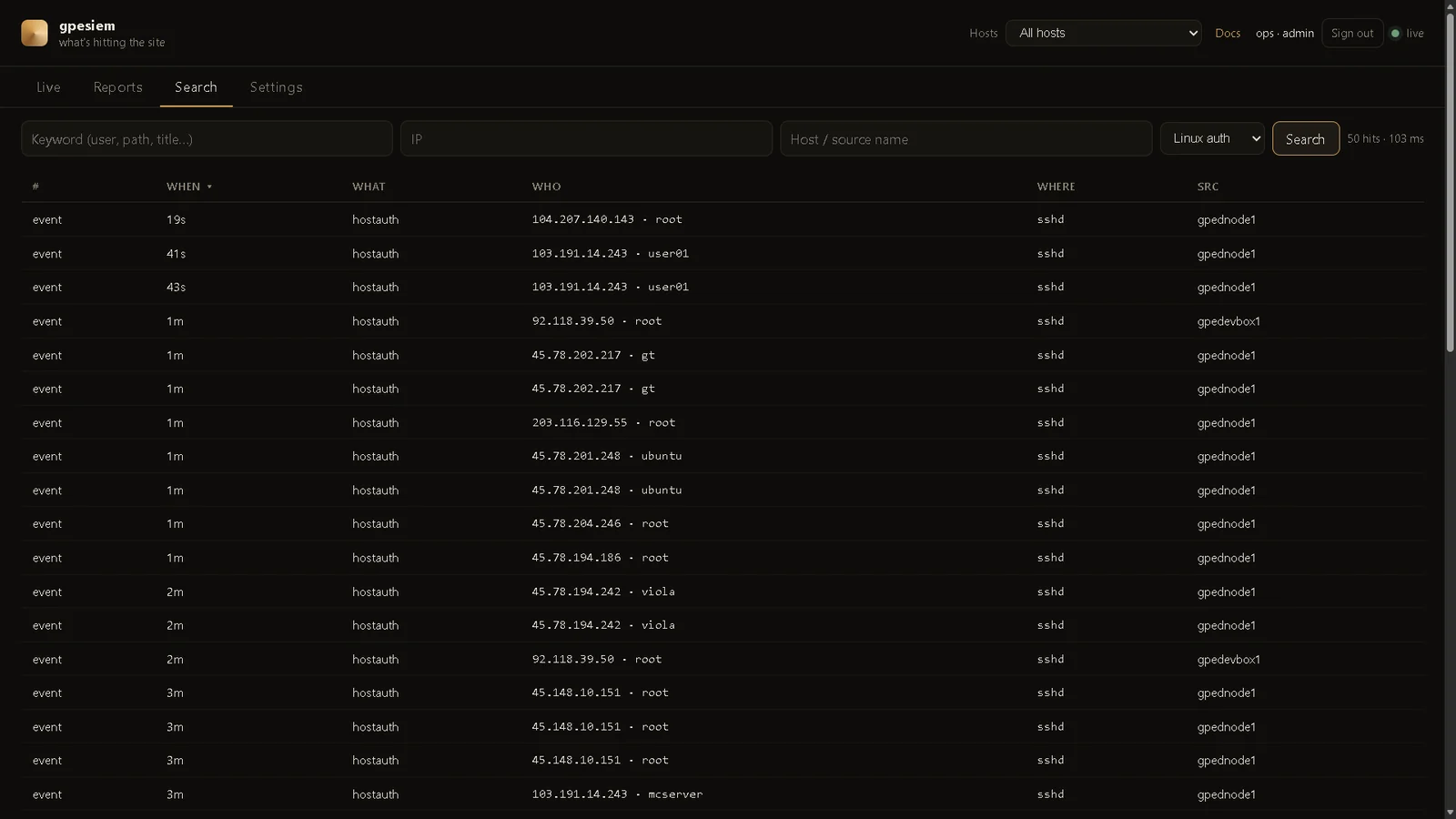This screenshot has width=1456, height=819.
Task: Select the 104.207.140.143 · root entry
Action: pyautogui.click(x=607, y=219)
